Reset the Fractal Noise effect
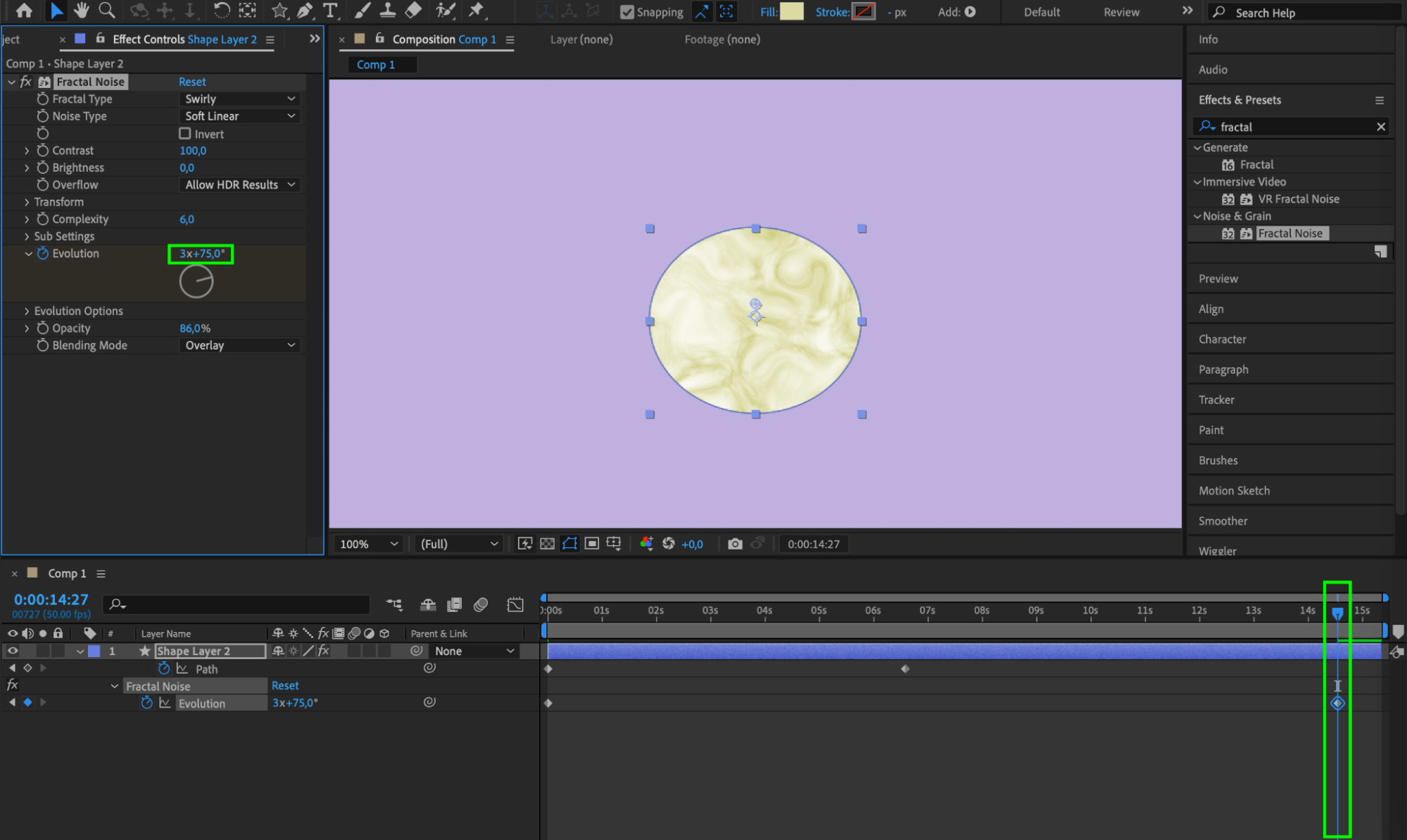The image size is (1407, 840). 192,82
